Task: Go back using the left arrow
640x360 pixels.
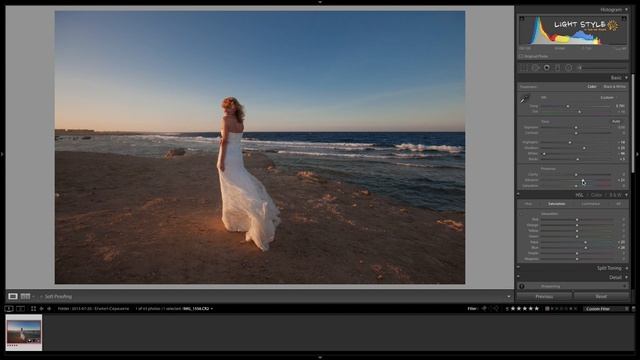Action: click(x=41, y=309)
